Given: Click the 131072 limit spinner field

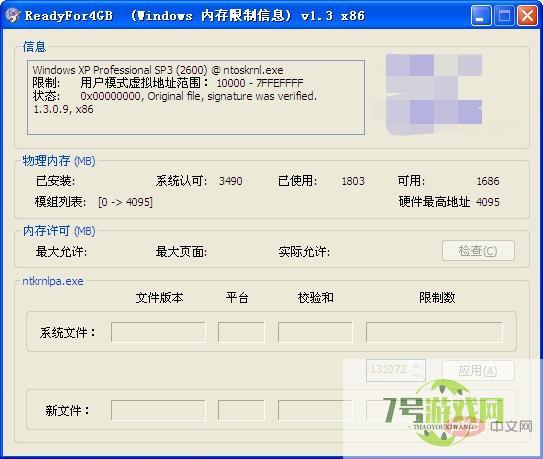Looking at the screenshot, I should pos(395,370).
